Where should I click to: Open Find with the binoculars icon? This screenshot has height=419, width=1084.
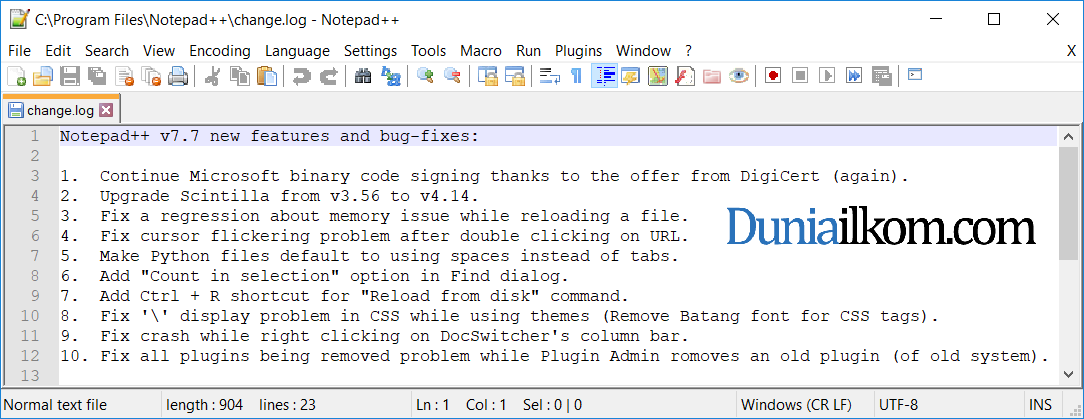(363, 75)
